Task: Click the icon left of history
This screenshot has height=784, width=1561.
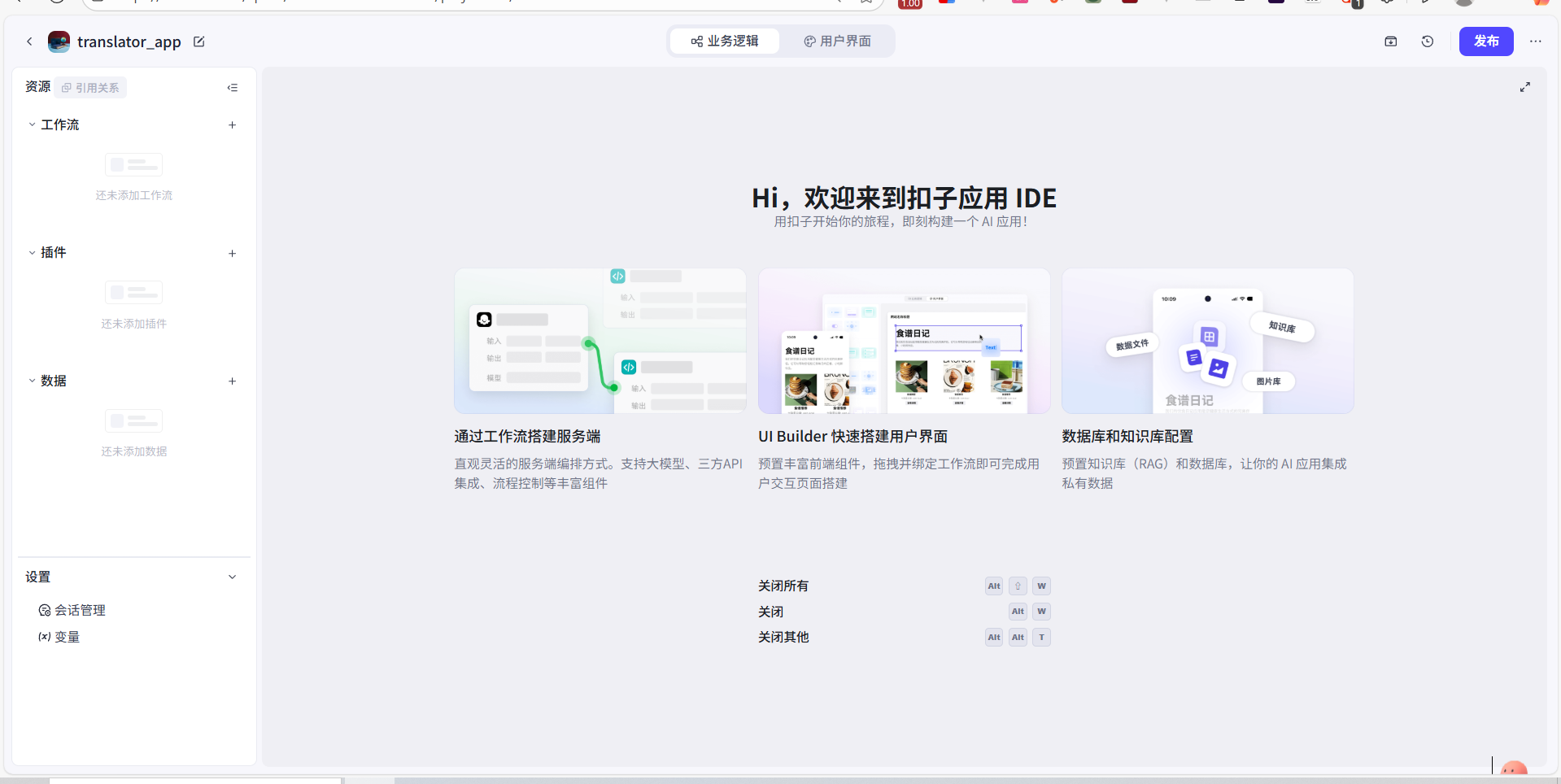Action: pos(1391,41)
